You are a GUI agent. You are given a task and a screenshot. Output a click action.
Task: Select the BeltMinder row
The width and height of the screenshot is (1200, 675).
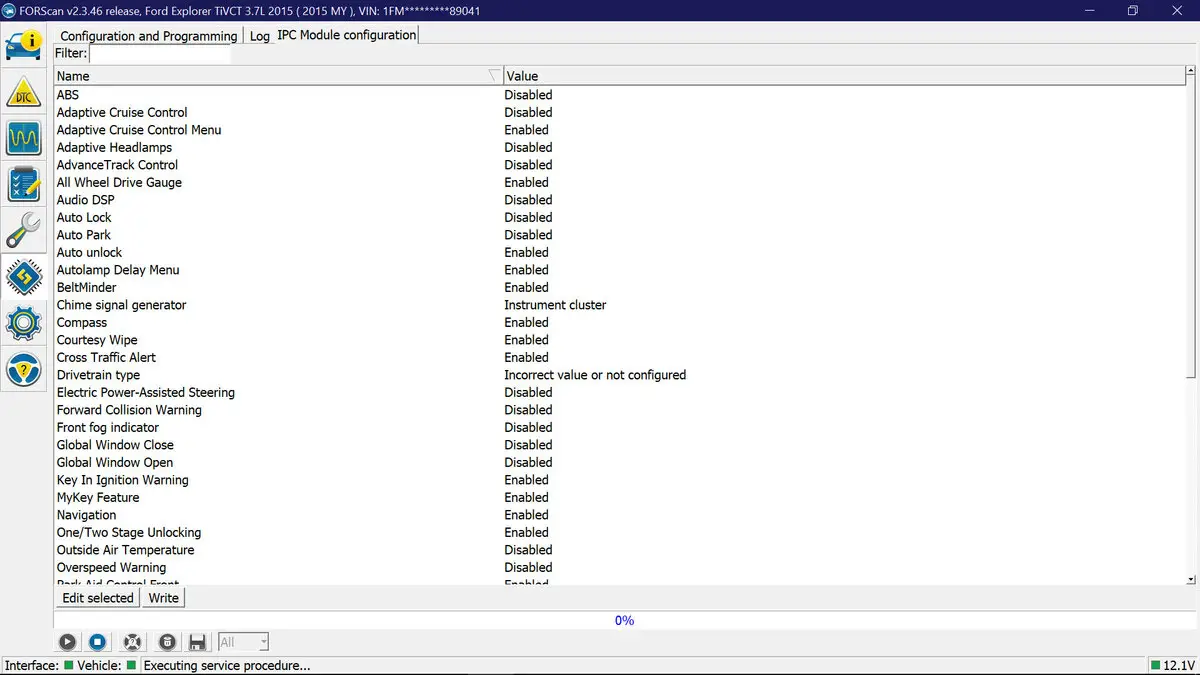coord(619,288)
